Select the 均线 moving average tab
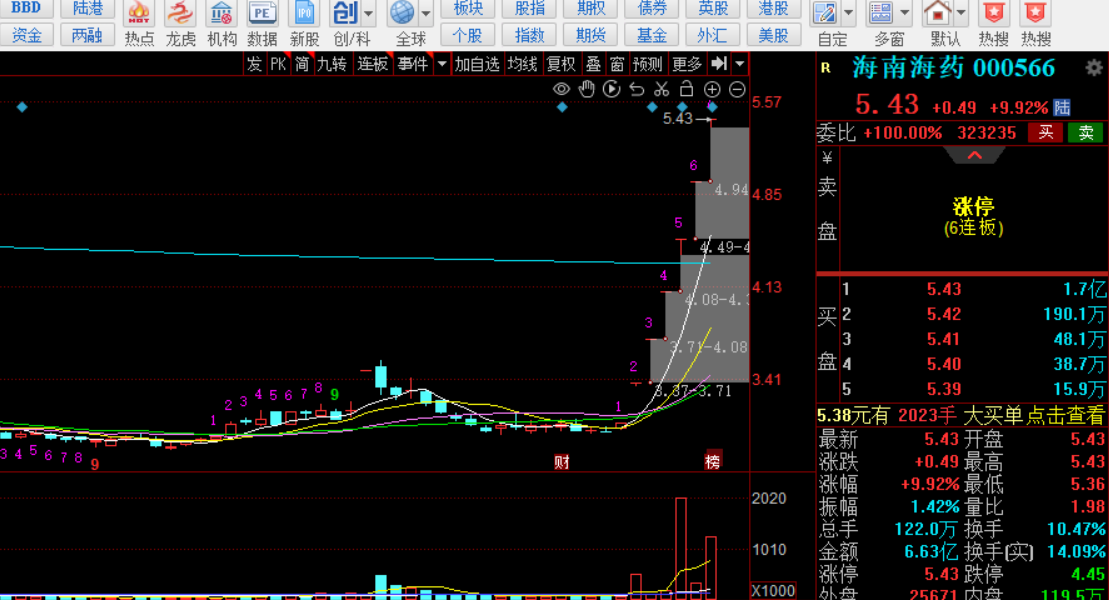 tap(522, 64)
